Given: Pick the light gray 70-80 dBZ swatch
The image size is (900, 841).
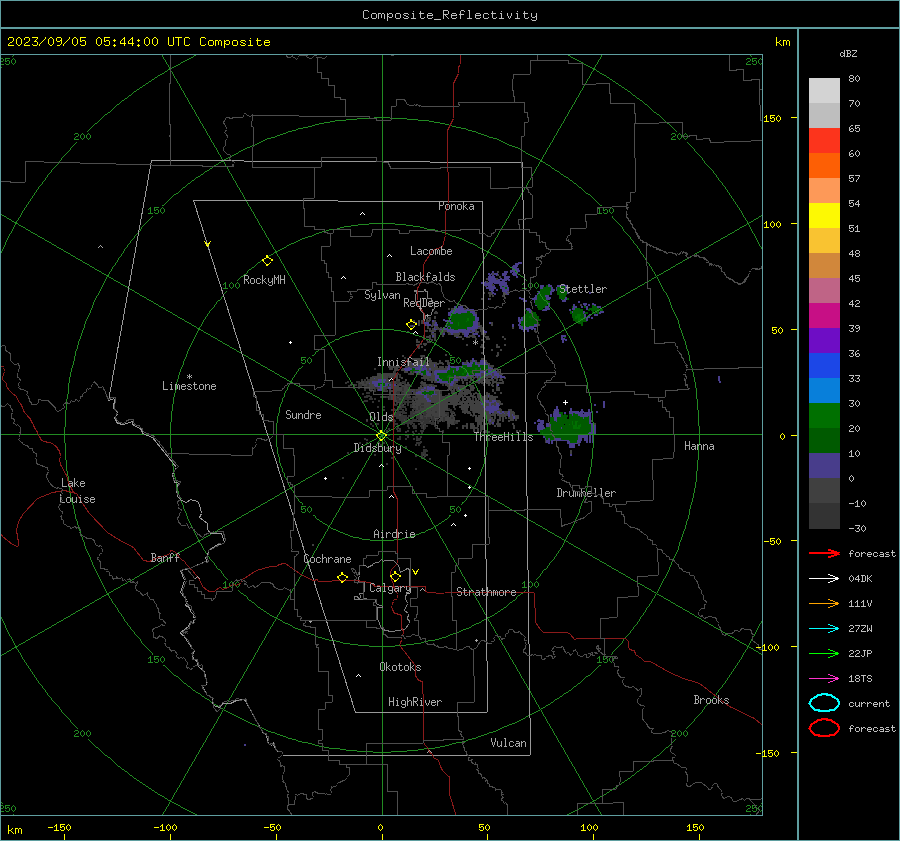Looking at the screenshot, I should [x=824, y=91].
